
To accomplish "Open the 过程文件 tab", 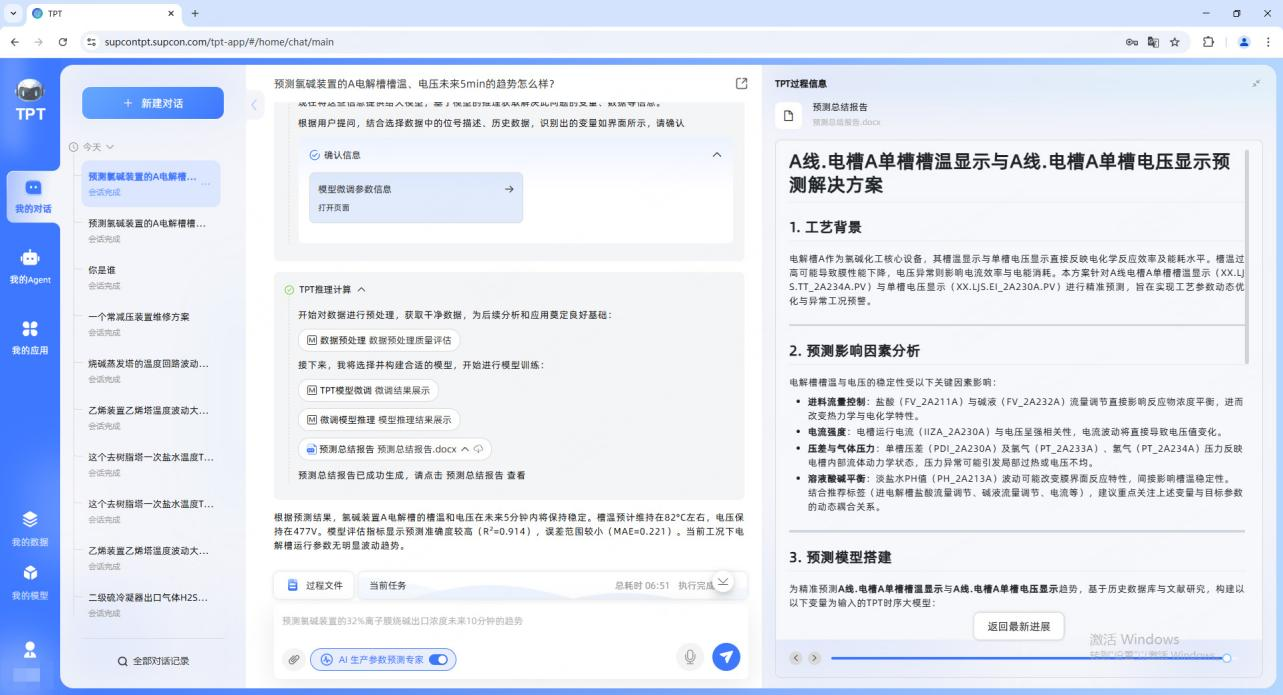I will click(x=315, y=585).
